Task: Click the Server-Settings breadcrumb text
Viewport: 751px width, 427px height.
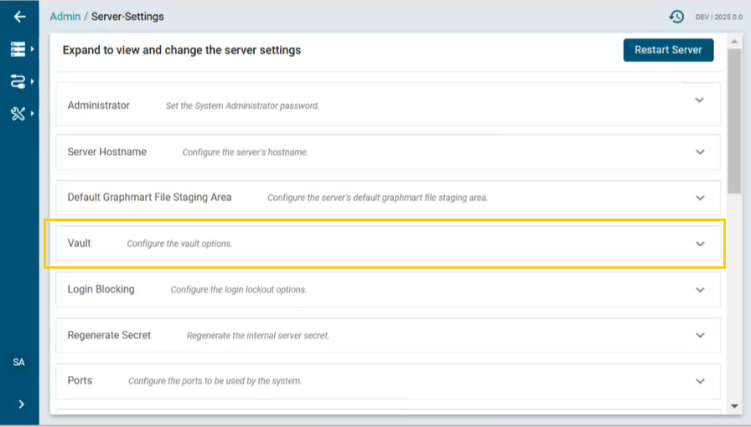Action: (x=127, y=16)
